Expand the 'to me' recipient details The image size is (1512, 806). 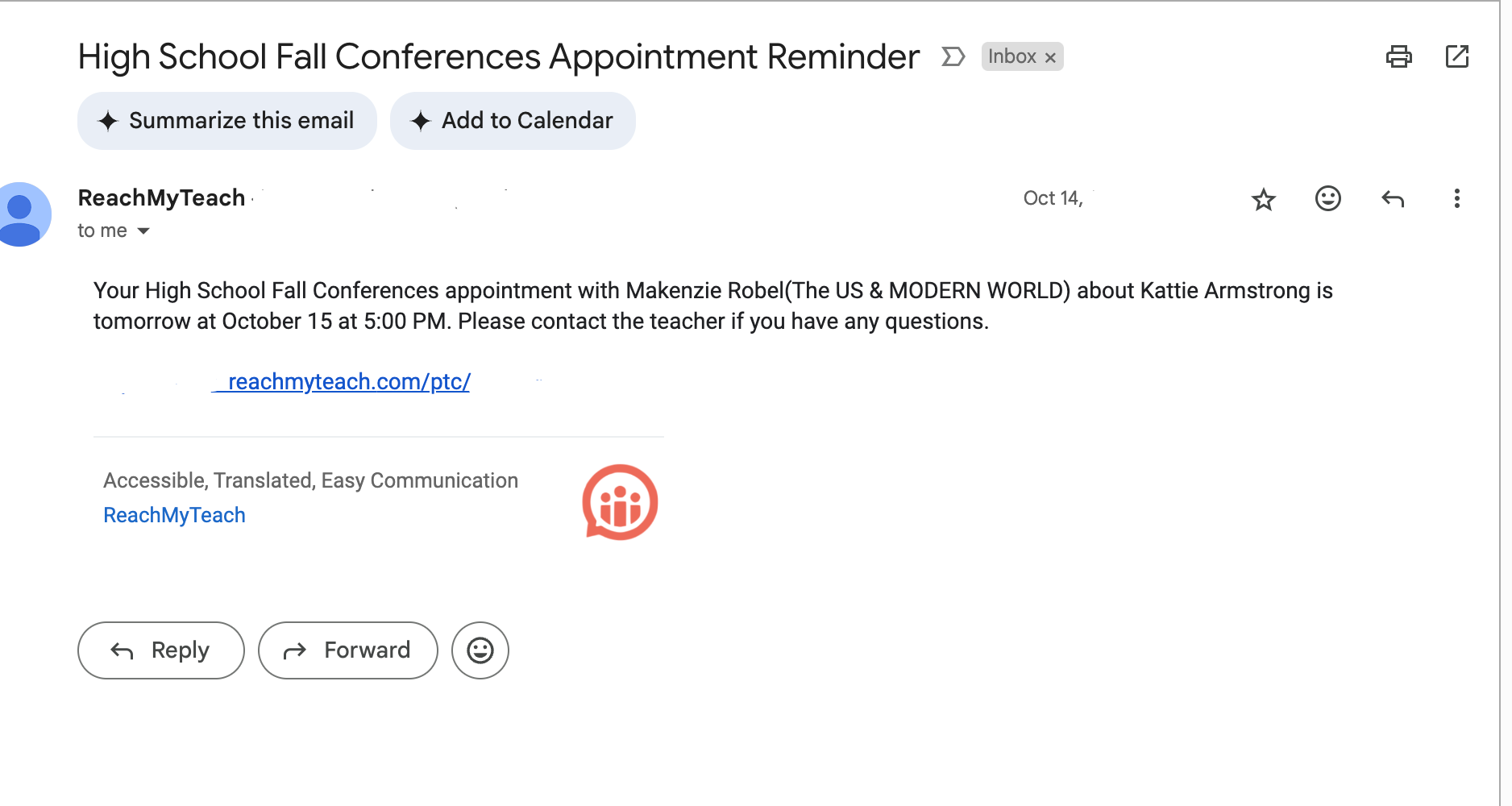click(102, 231)
